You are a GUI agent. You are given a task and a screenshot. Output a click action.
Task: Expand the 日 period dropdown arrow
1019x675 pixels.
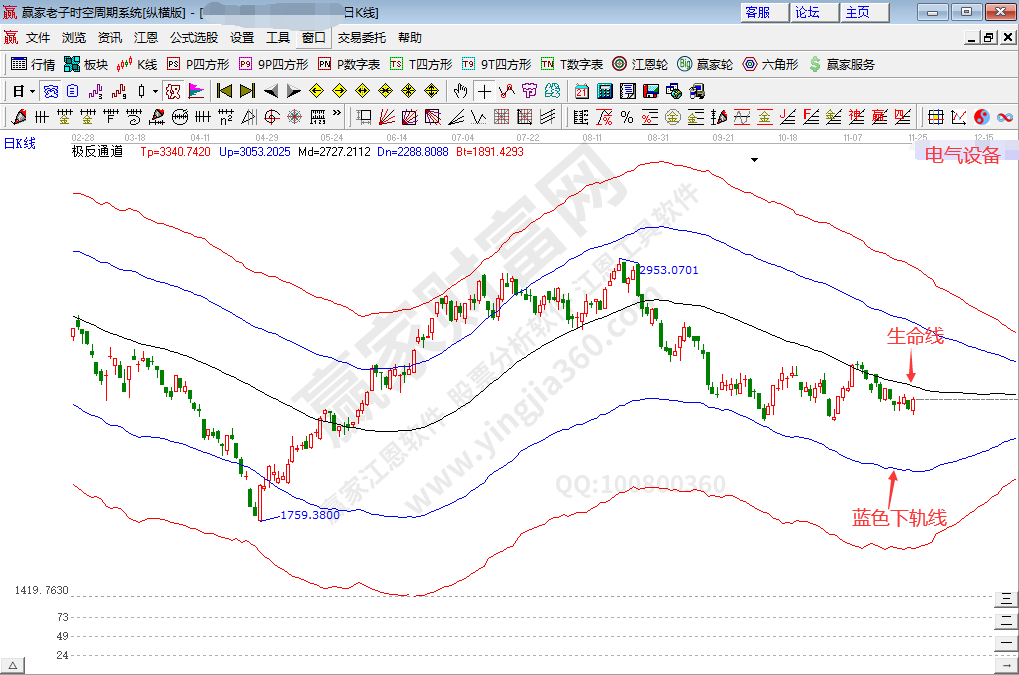coord(33,91)
